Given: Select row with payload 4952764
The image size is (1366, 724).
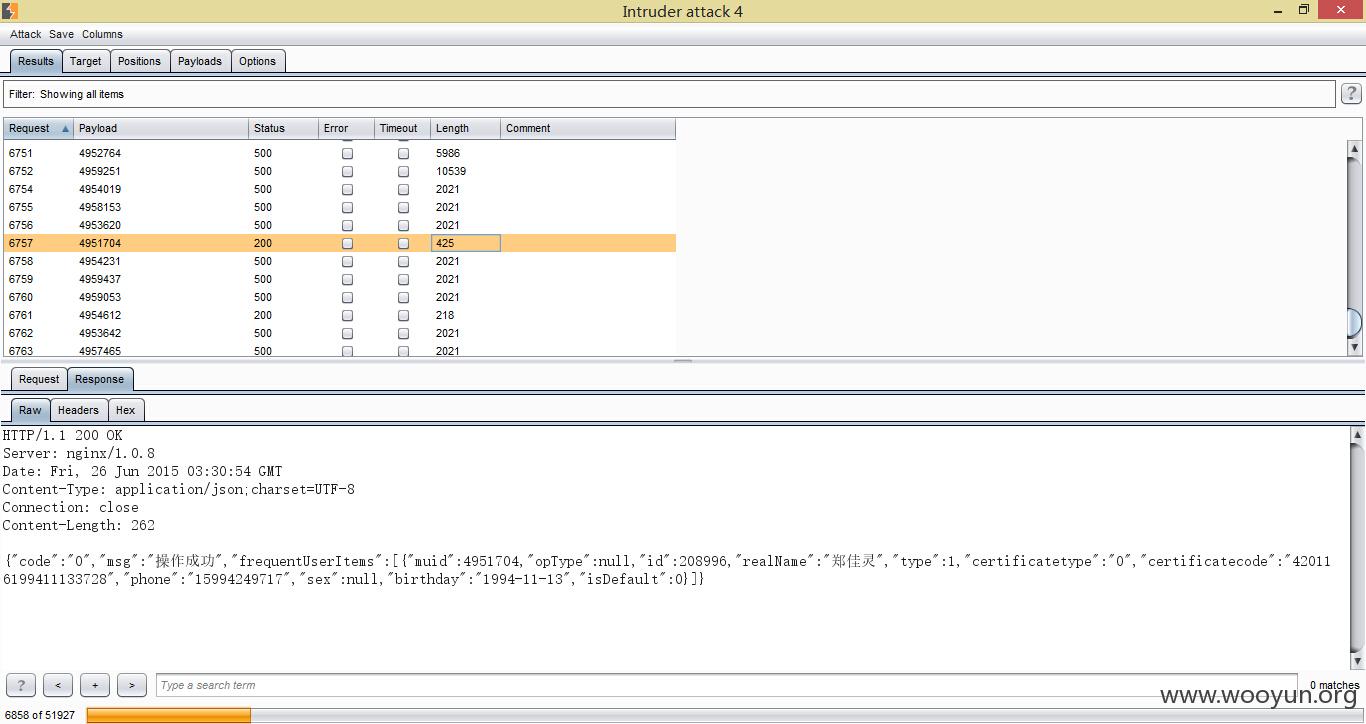Looking at the screenshot, I should [339, 153].
